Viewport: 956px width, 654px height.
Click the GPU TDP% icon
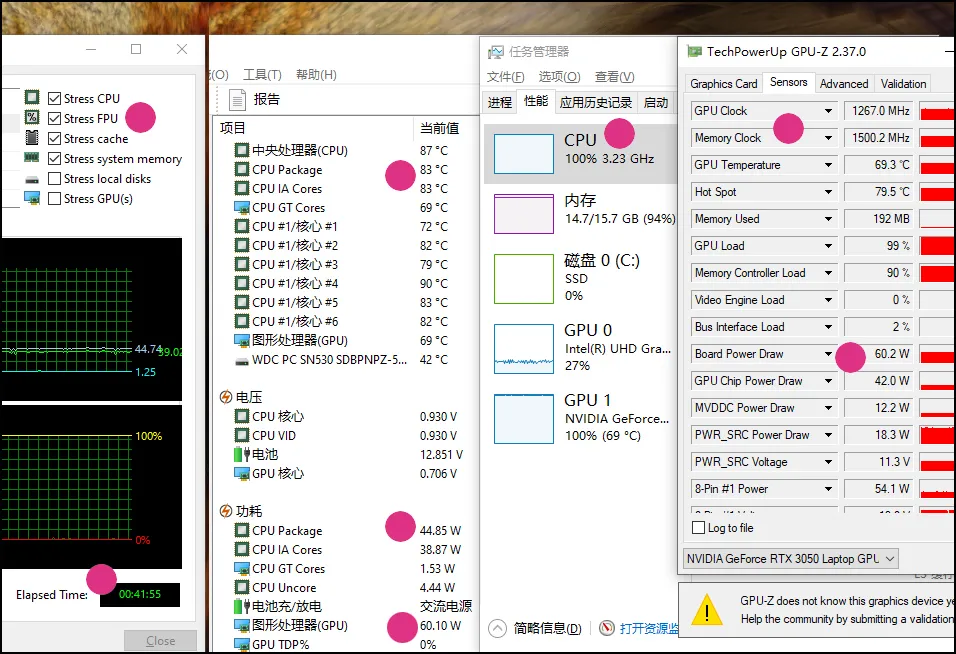point(242,644)
